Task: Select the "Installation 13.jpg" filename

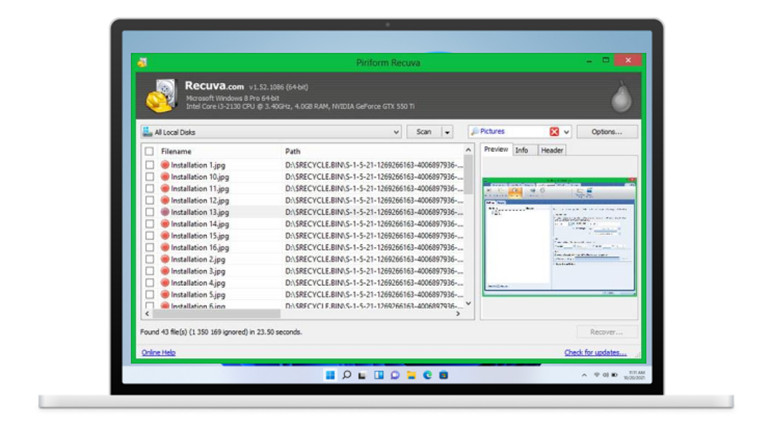Action: point(200,212)
